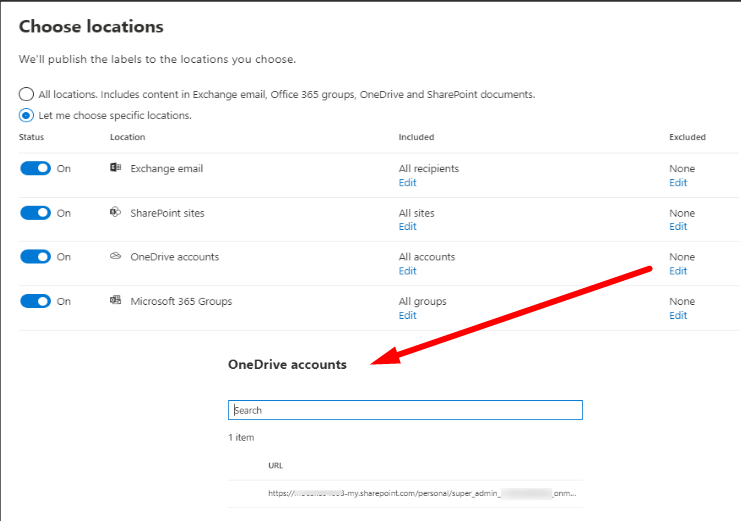Edit excluded OneDrive accounts
The image size is (741, 521).
pos(678,271)
